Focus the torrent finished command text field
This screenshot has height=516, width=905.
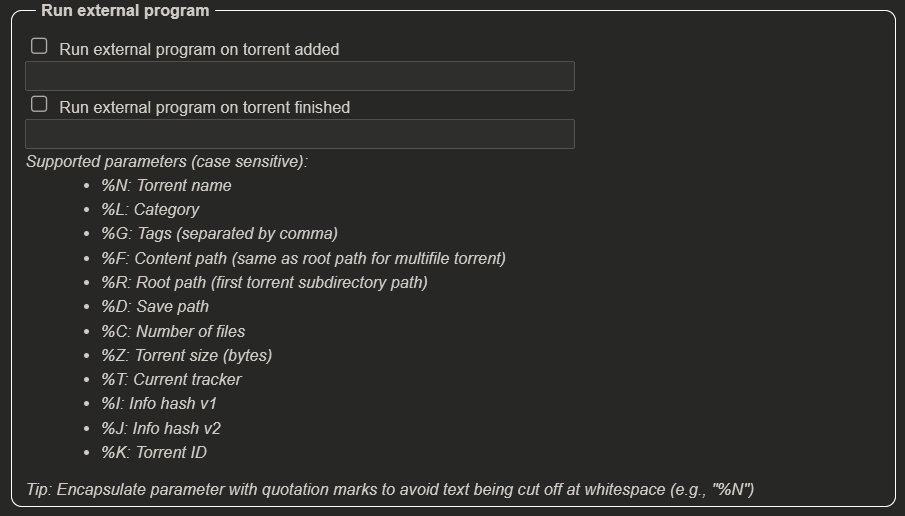[300, 134]
